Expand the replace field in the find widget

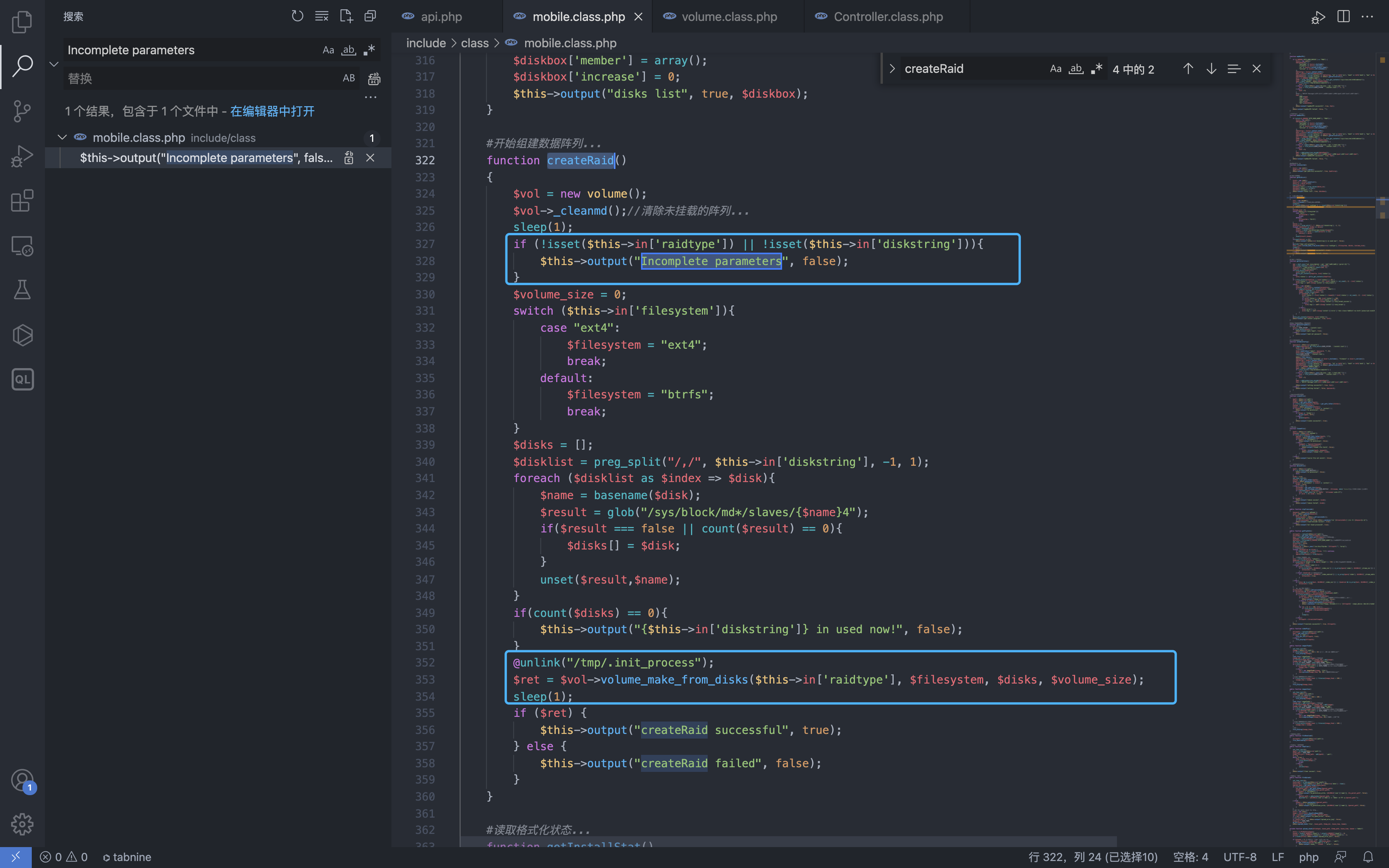892,69
